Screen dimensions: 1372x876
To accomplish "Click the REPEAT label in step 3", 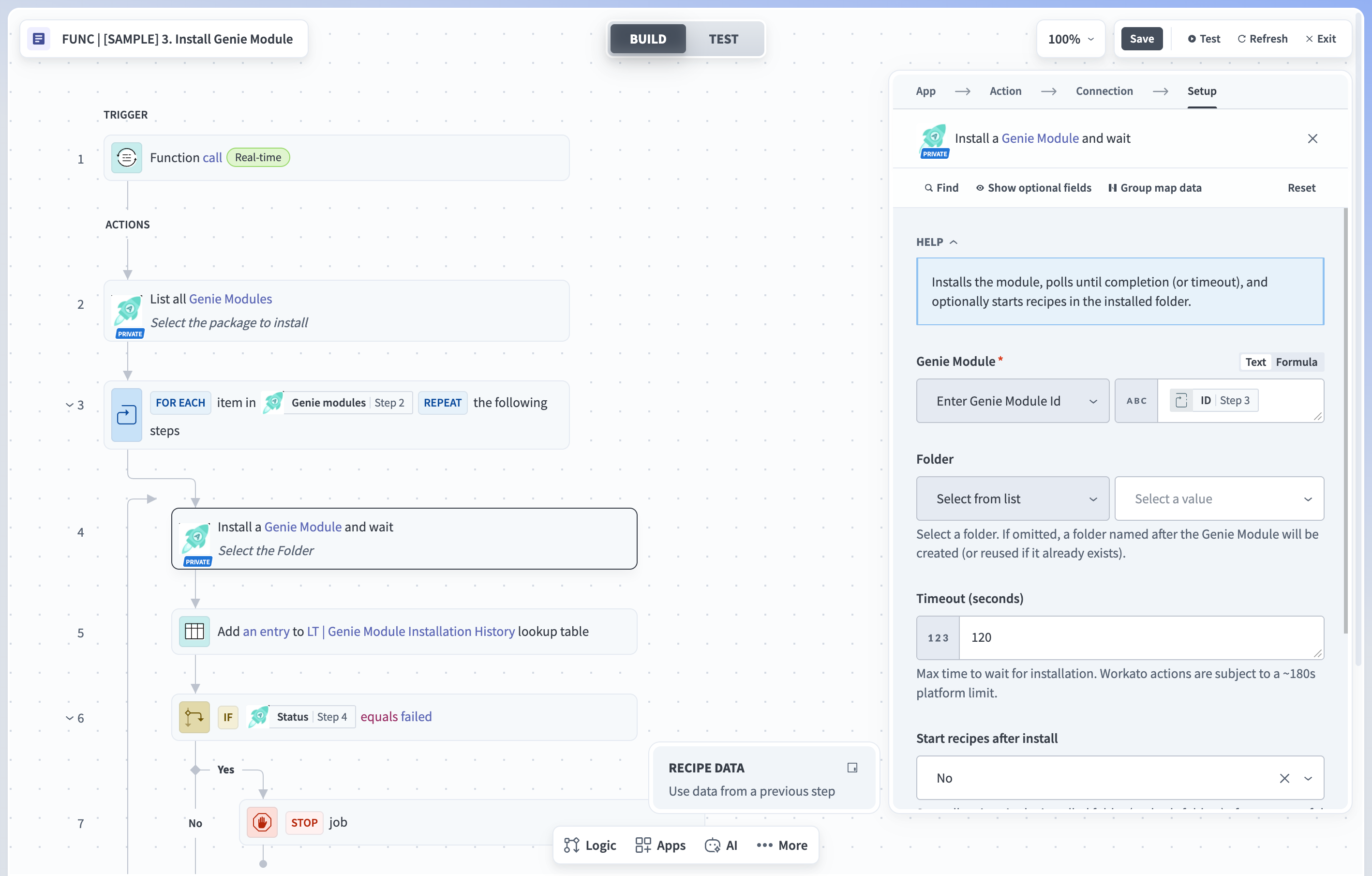I will click(442, 402).
